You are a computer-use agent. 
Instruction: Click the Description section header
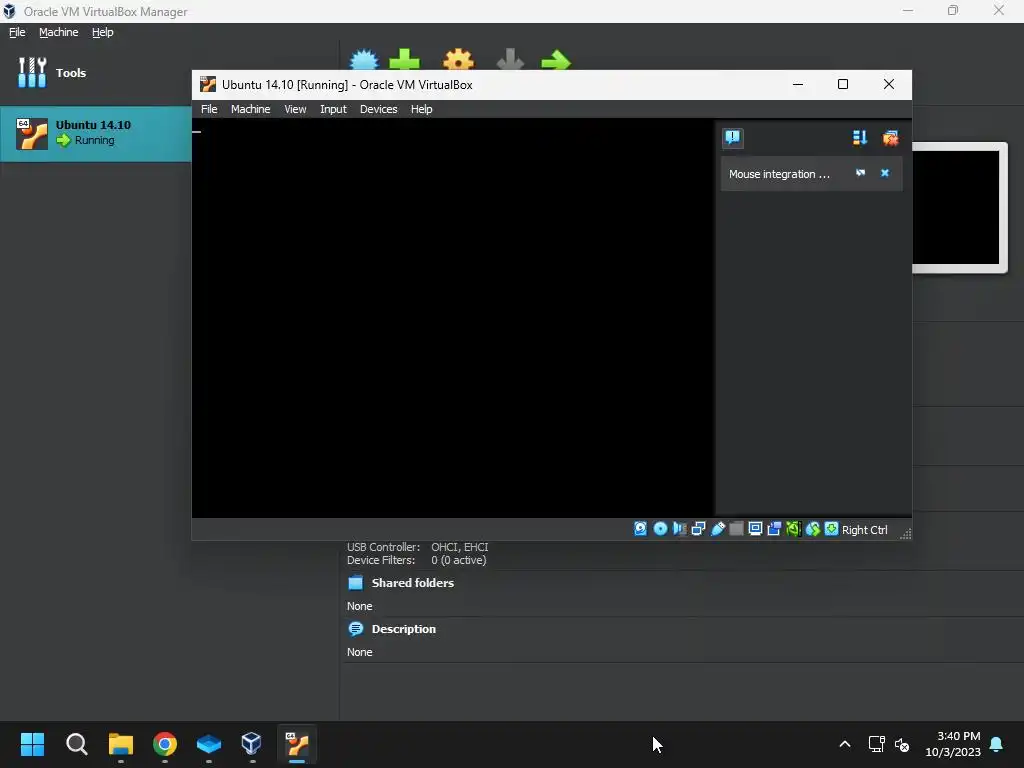404,629
